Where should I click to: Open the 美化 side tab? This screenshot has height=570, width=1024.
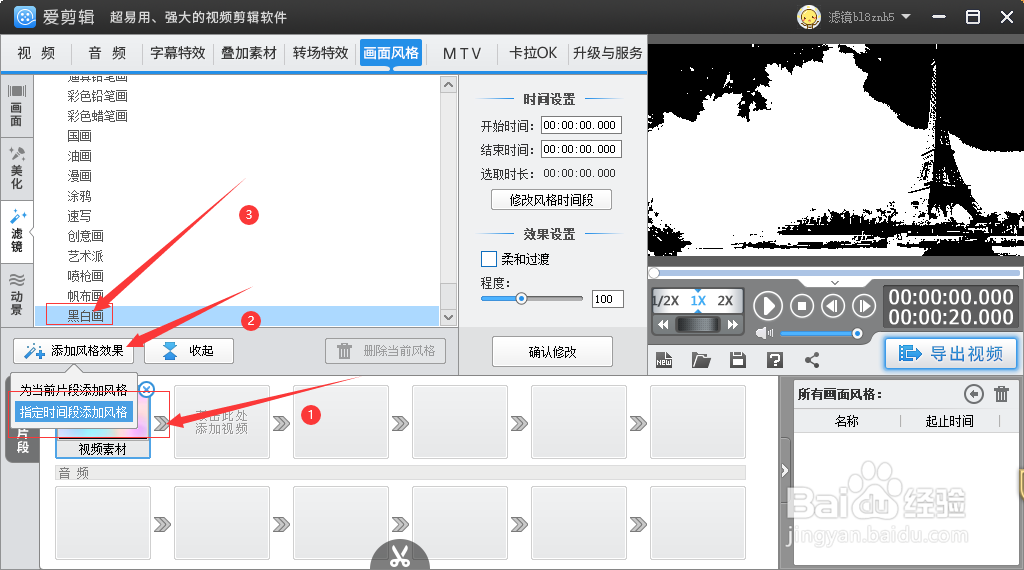click(x=16, y=168)
